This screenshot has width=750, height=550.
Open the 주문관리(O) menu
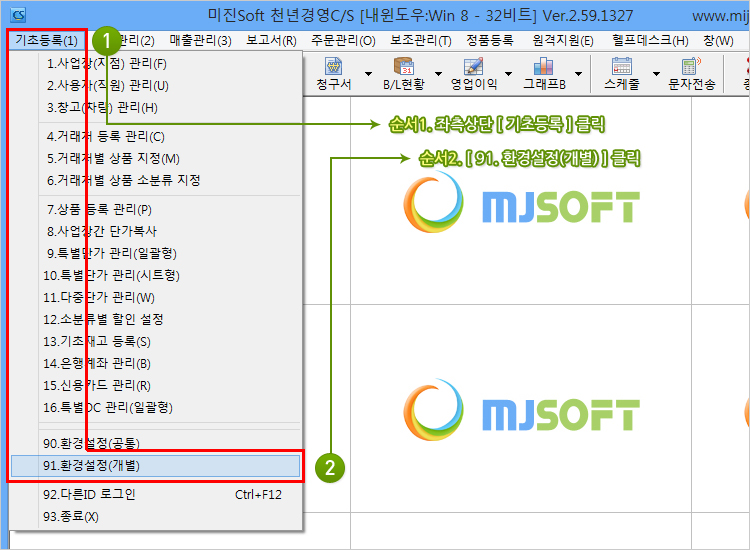(x=343, y=41)
